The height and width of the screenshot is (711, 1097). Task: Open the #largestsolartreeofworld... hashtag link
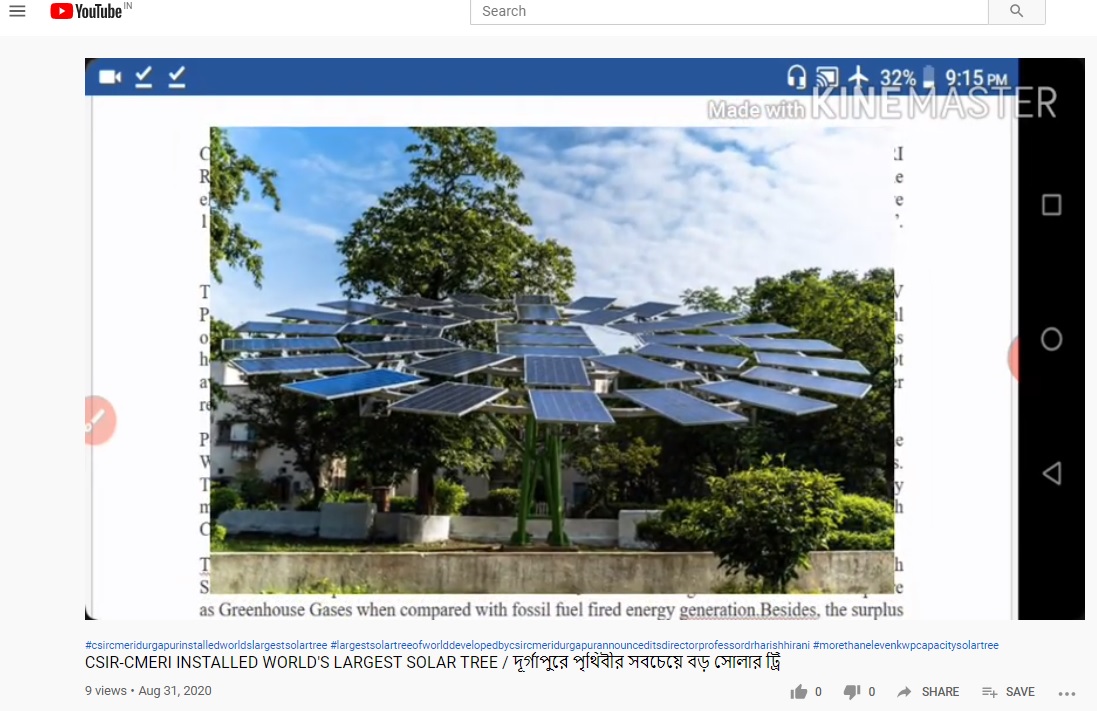(569, 645)
